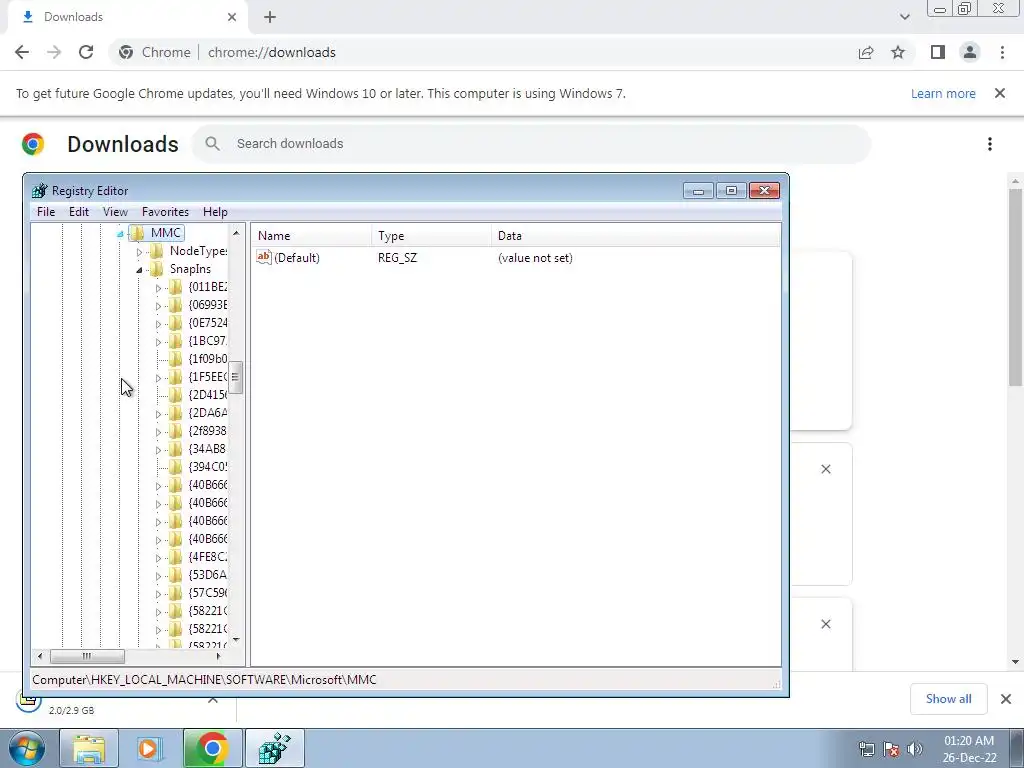Image resolution: width=1024 pixels, height=768 pixels.
Task: Remove the lower download card from list
Action: click(825, 624)
